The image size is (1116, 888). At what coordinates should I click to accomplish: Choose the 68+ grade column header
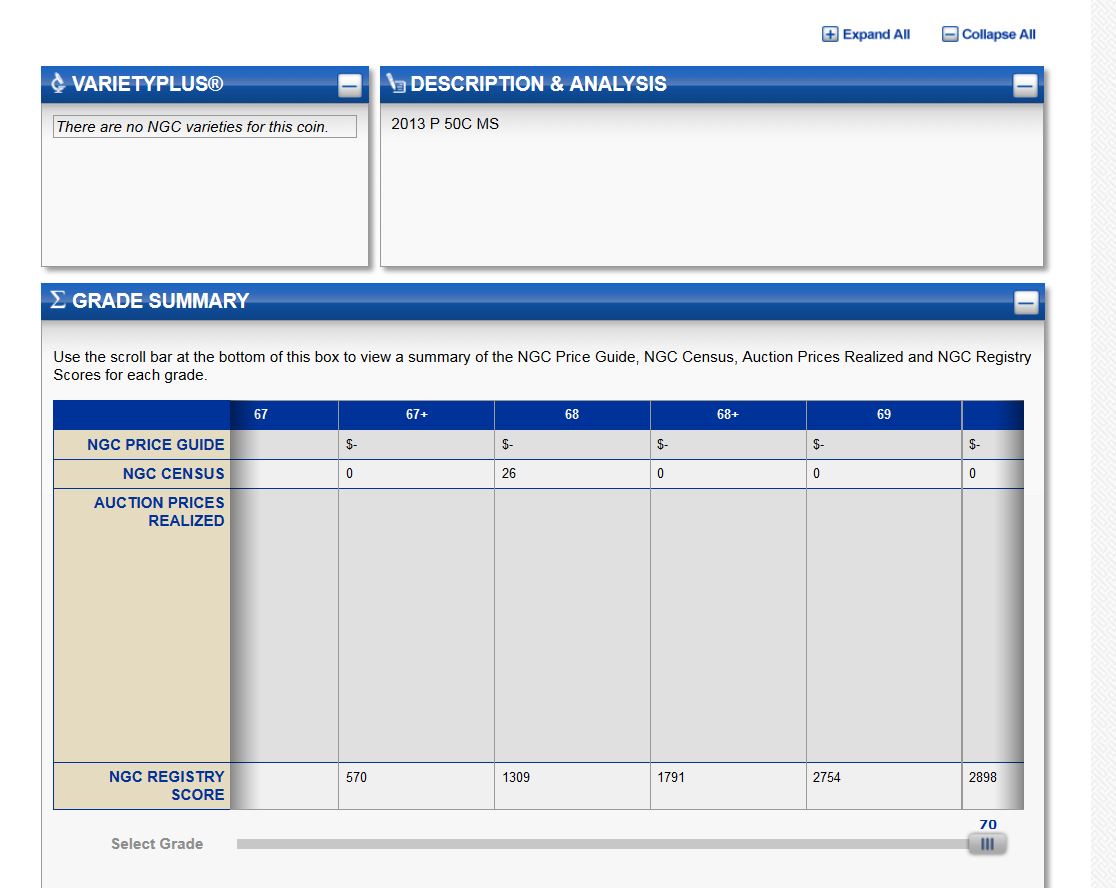coord(728,415)
